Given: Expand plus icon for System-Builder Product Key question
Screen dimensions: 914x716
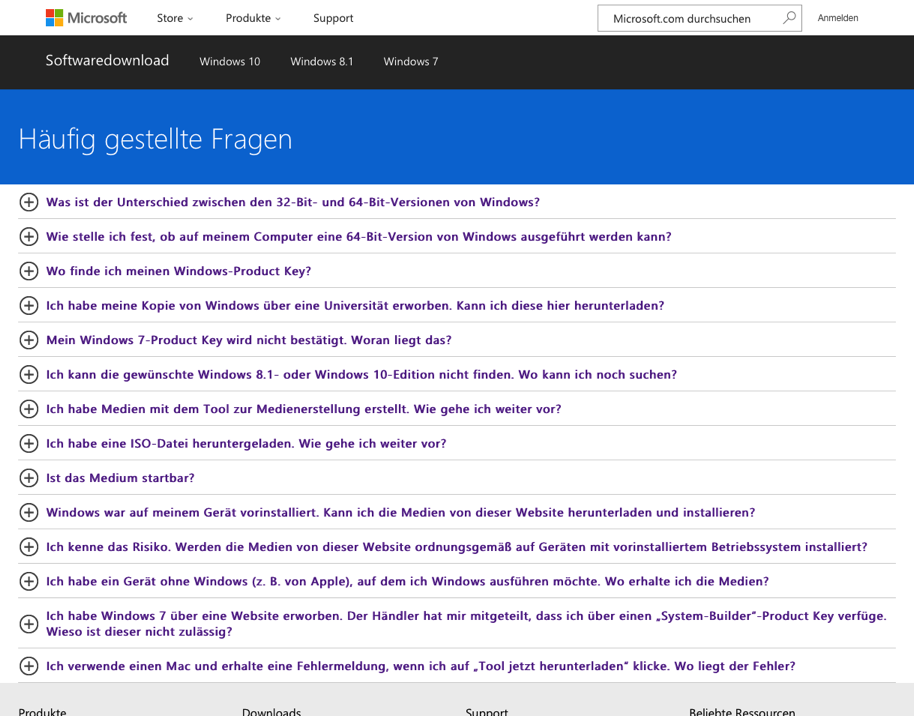Looking at the screenshot, I should coord(29,624).
